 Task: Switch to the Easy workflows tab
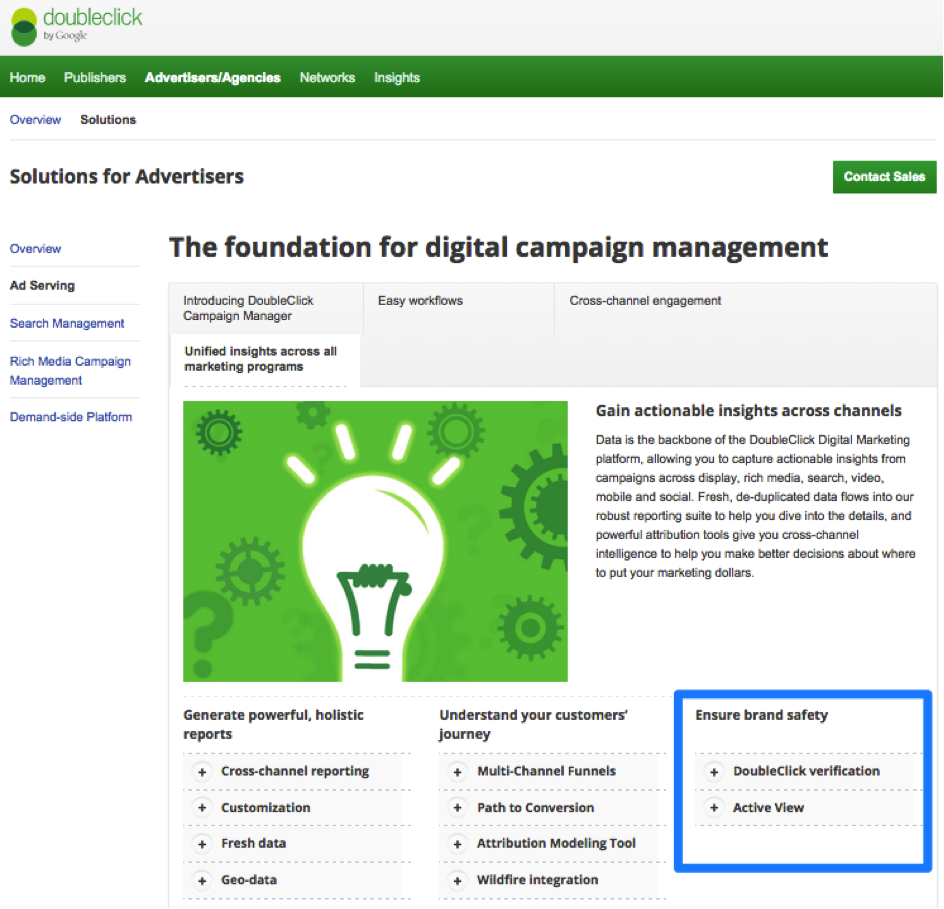459,308
